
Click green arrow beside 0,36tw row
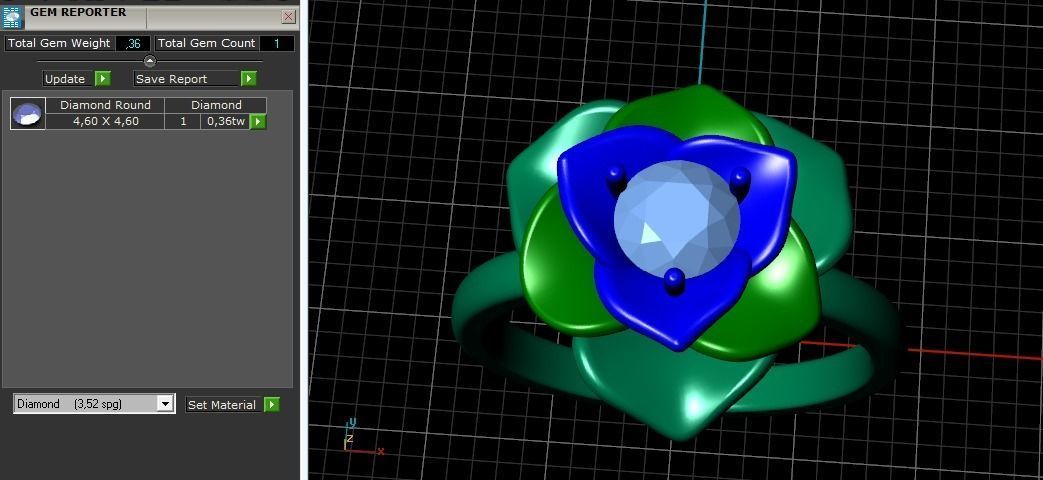click(257, 121)
